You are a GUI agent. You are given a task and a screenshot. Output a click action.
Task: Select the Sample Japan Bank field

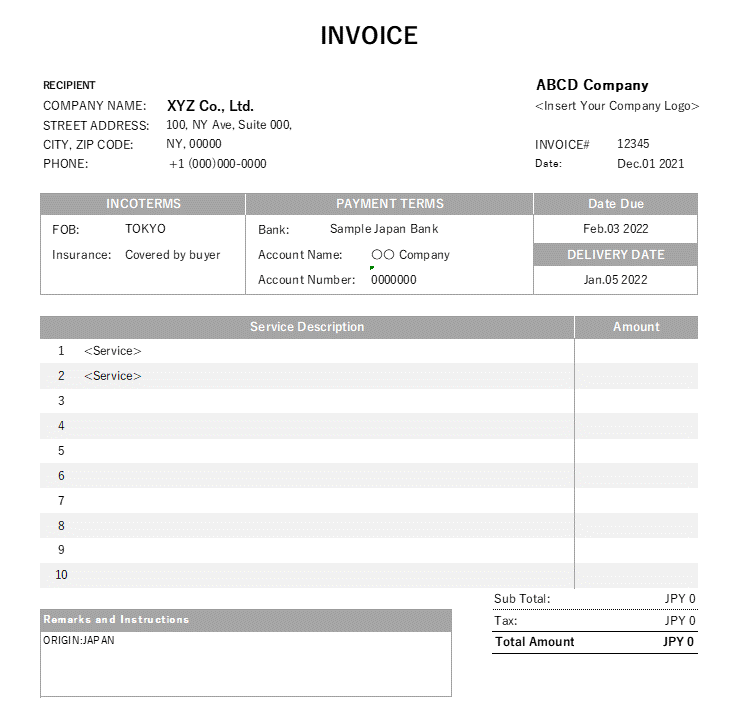pyautogui.click(x=384, y=229)
